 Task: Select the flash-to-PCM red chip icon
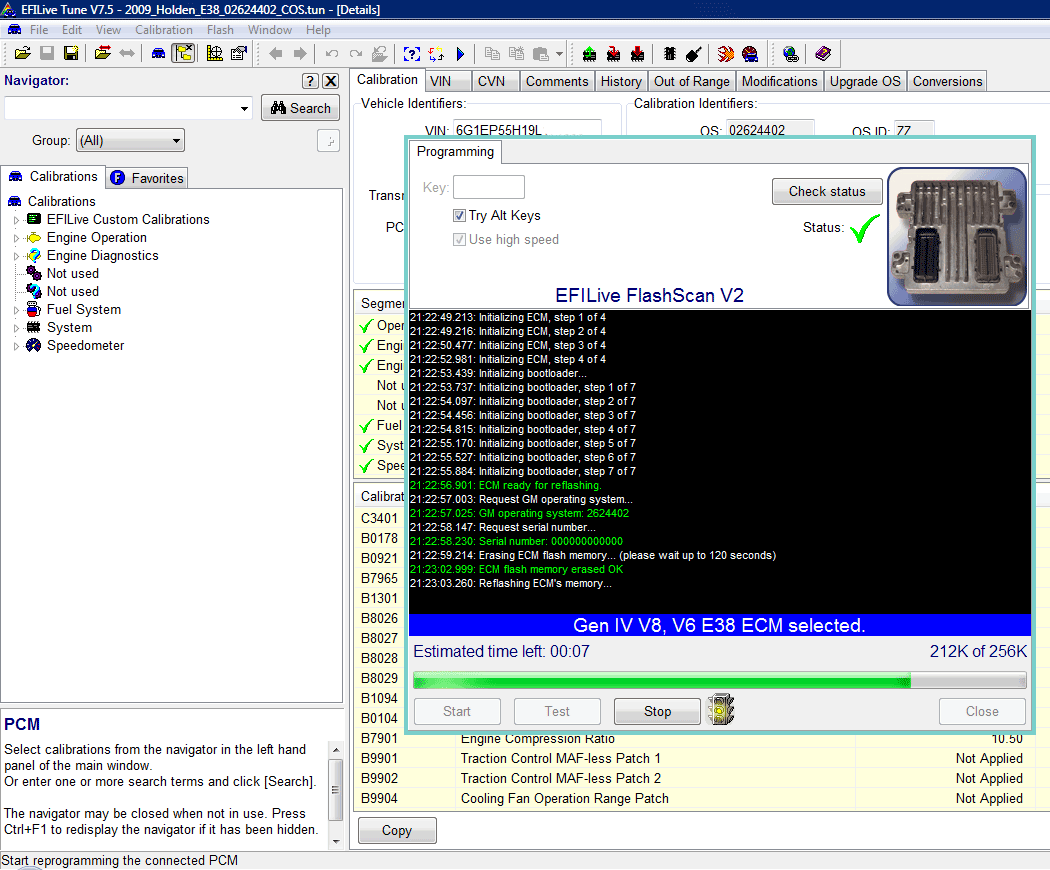(x=636, y=53)
